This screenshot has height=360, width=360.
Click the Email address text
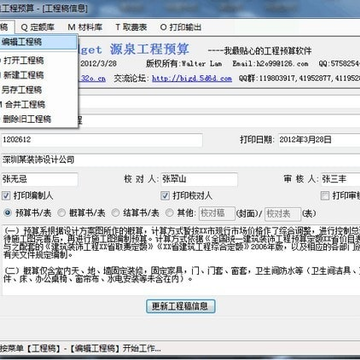(270, 64)
